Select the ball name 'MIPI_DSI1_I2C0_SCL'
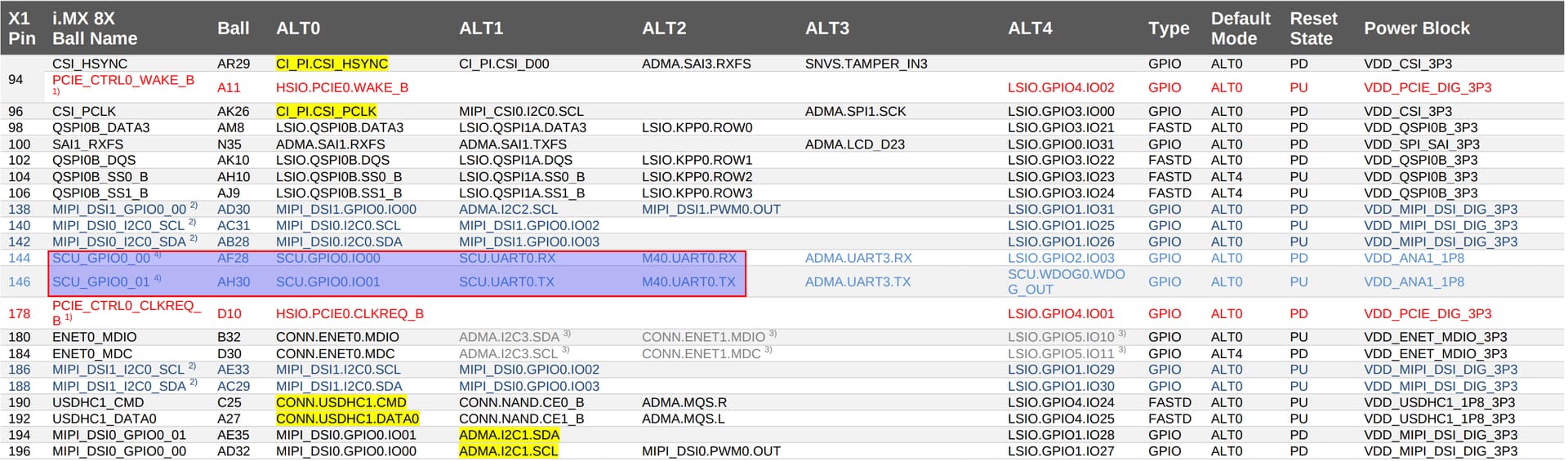Viewport: 1568px width, 461px height. tap(118, 370)
